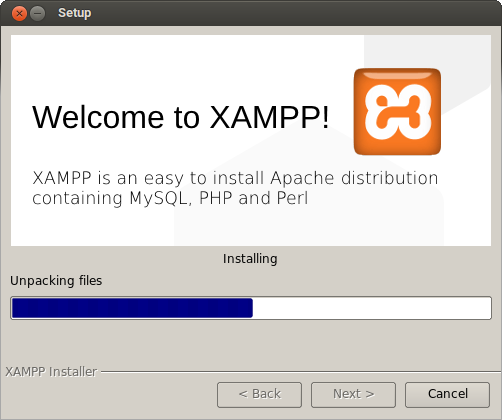Click the separator line beside XAMPP Installer
Screen dimensions: 502x420
[x=300, y=371]
